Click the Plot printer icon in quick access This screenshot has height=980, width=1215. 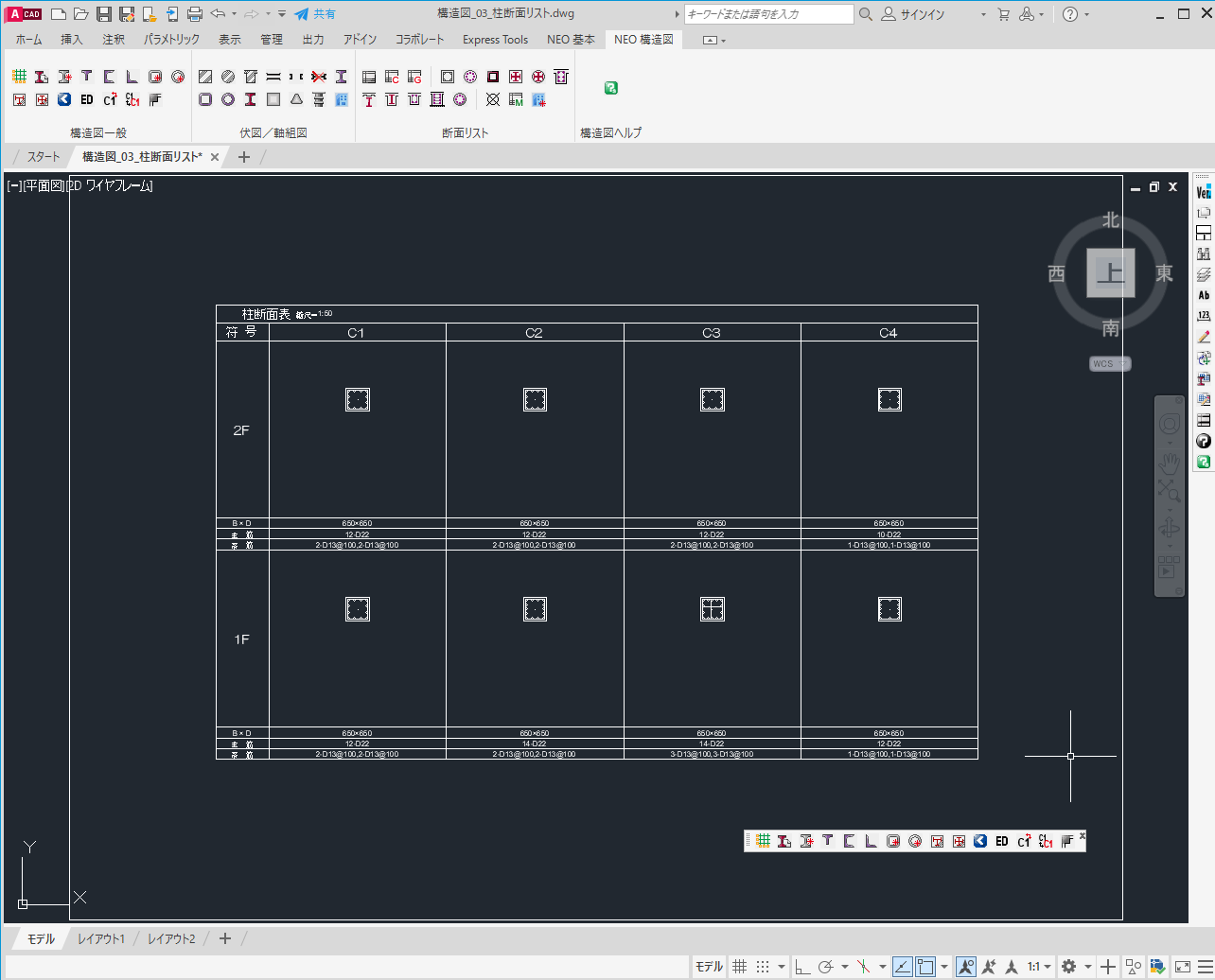(x=195, y=14)
